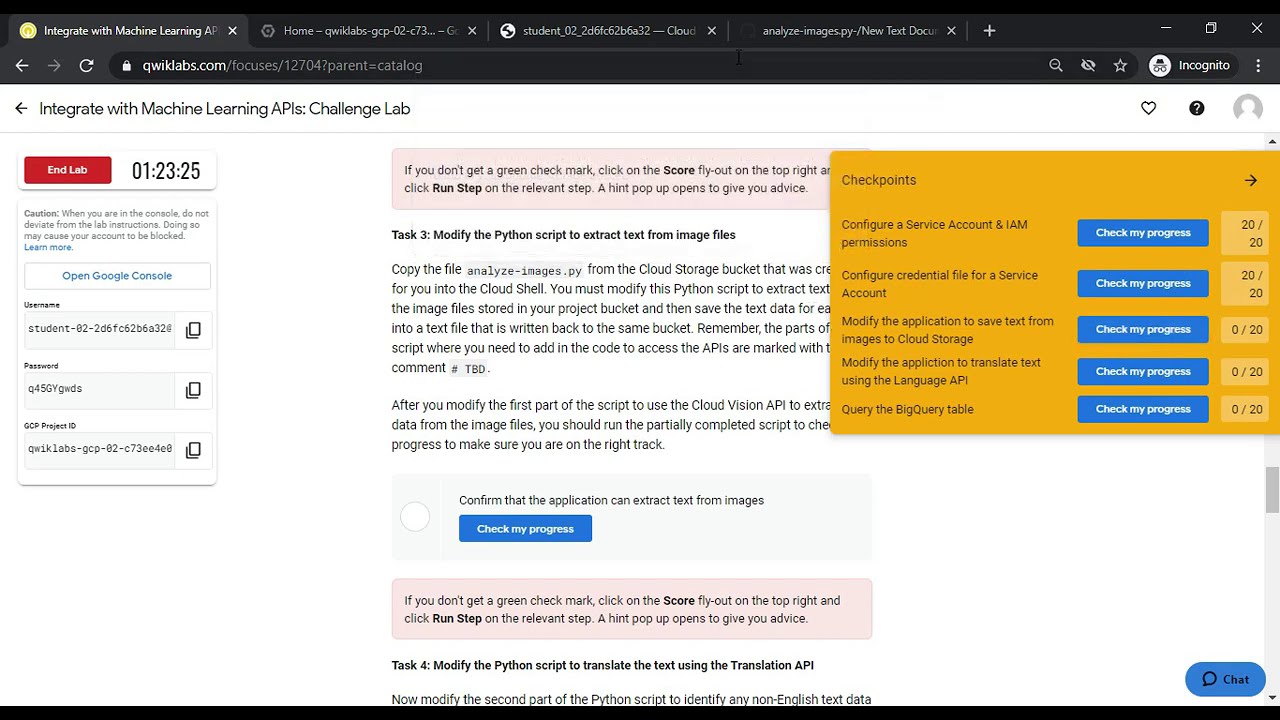
Task: Click the empty status circle for extract text step
Action: pos(415,516)
